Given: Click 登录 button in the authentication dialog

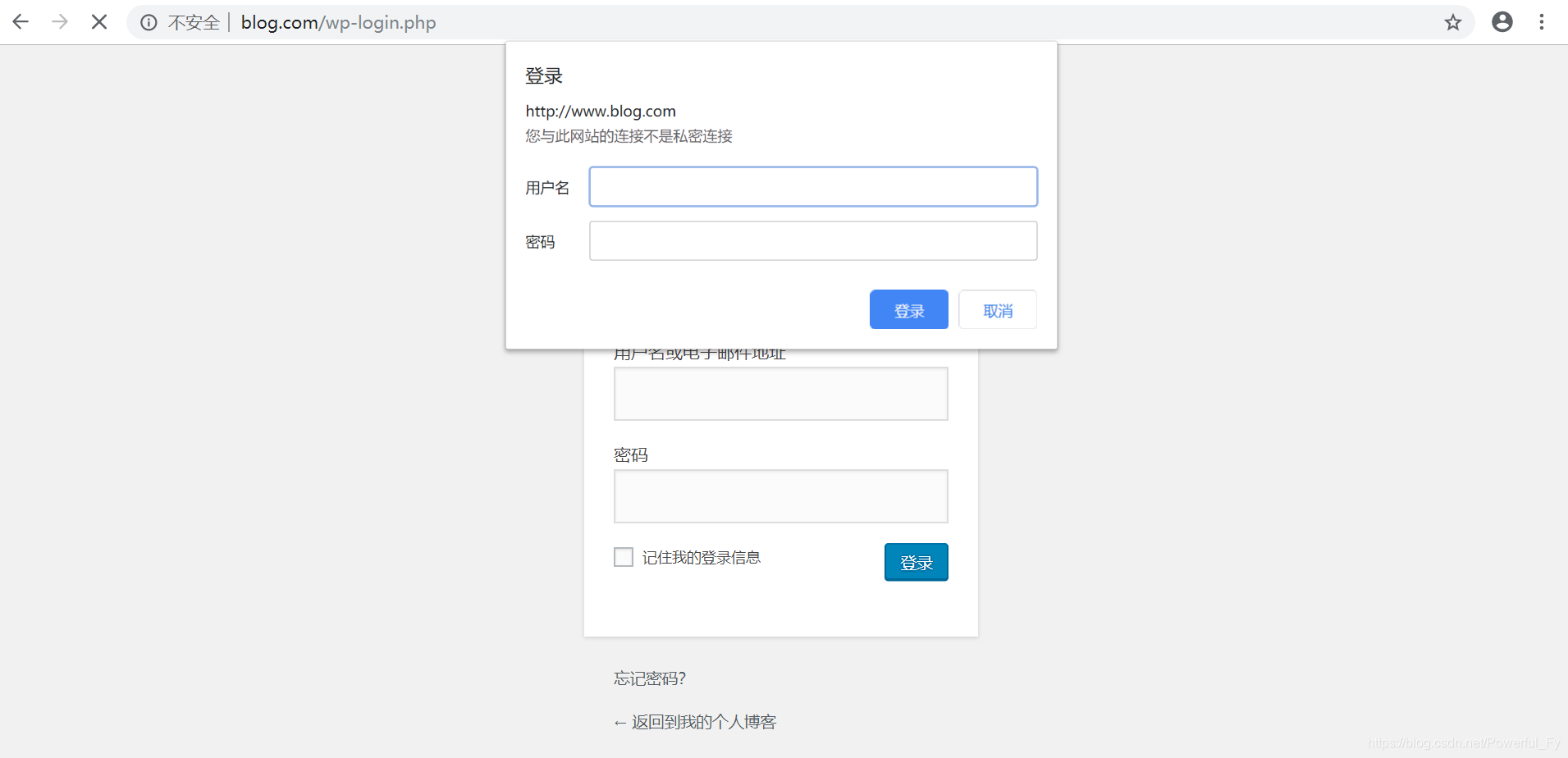Looking at the screenshot, I should (908, 309).
